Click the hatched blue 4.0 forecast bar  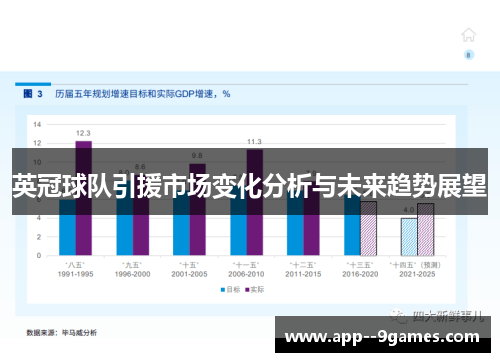click(409, 237)
